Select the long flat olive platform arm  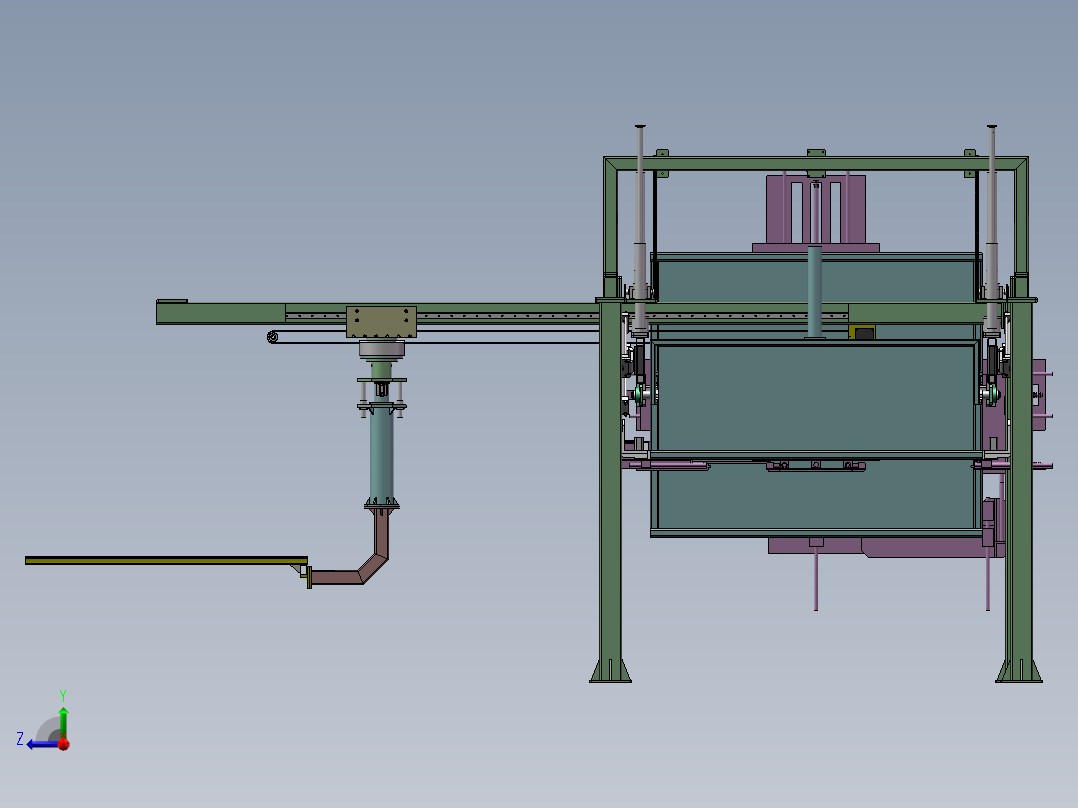[165, 560]
